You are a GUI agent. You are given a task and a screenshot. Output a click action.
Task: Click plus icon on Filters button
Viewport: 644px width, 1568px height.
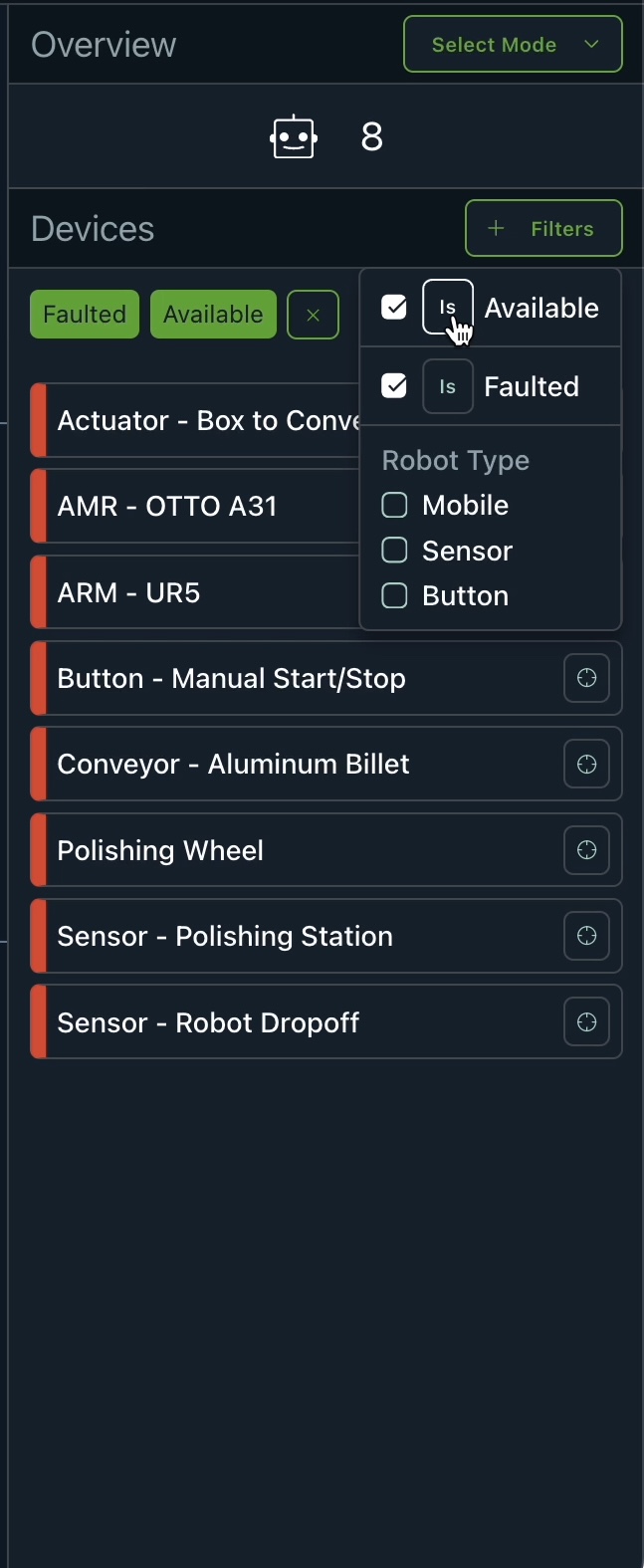[x=496, y=229]
